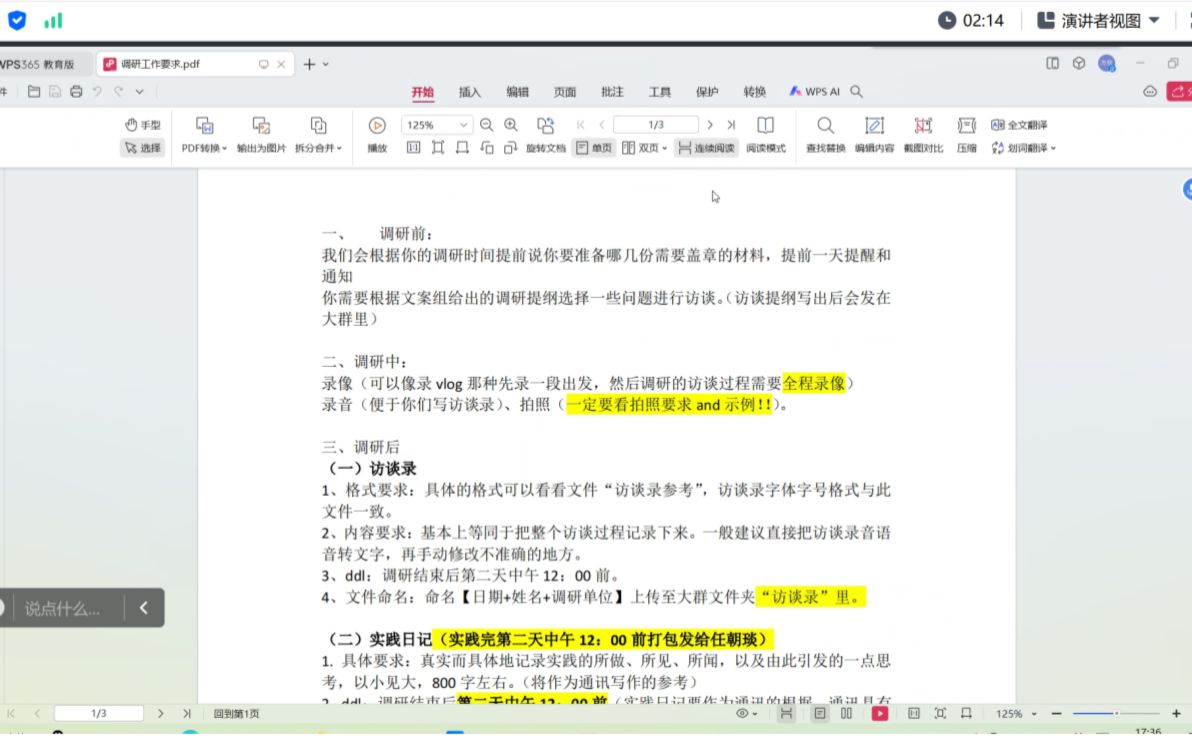Viewport: 1192px width, 740px height.
Task: Expand the 演讲者视图 presenter view dropdown
Action: pos(1155,21)
